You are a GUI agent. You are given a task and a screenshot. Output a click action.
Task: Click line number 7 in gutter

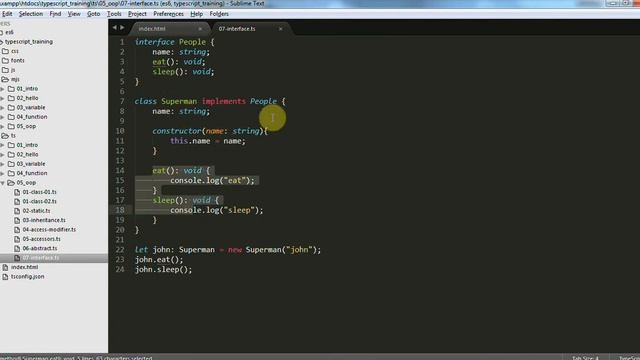point(122,101)
